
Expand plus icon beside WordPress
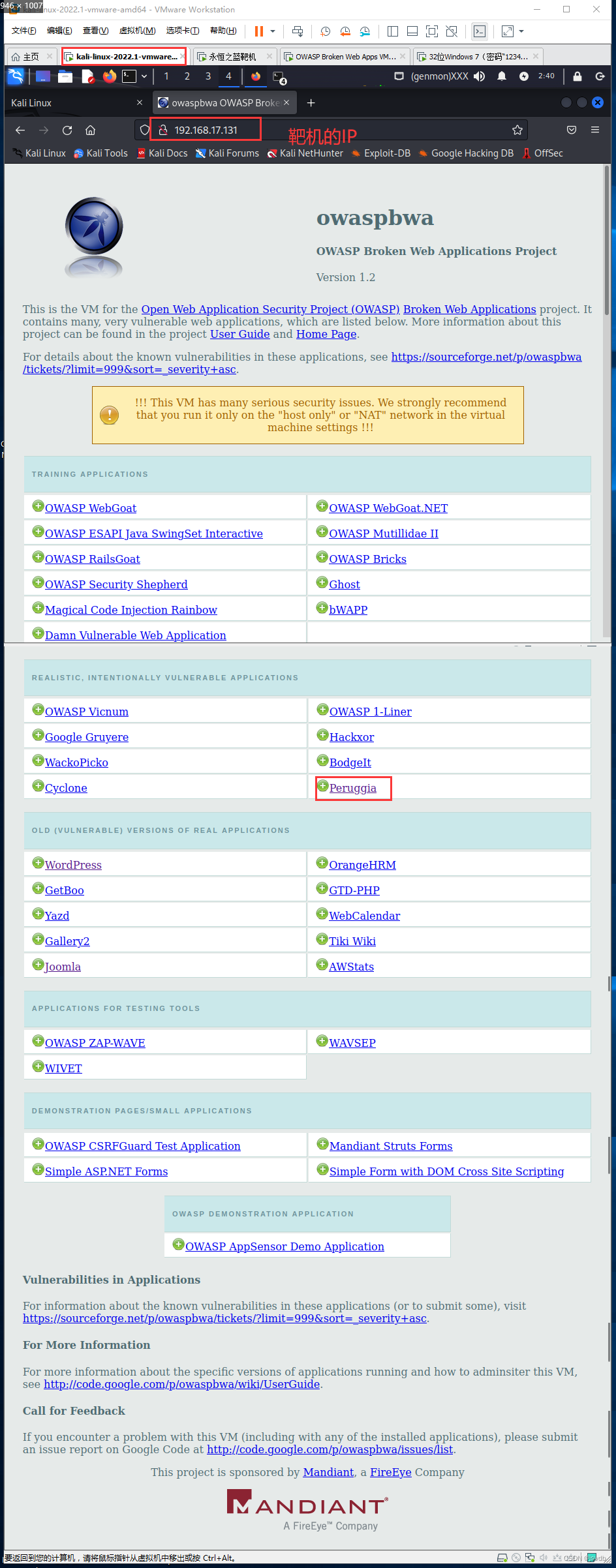tap(38, 863)
